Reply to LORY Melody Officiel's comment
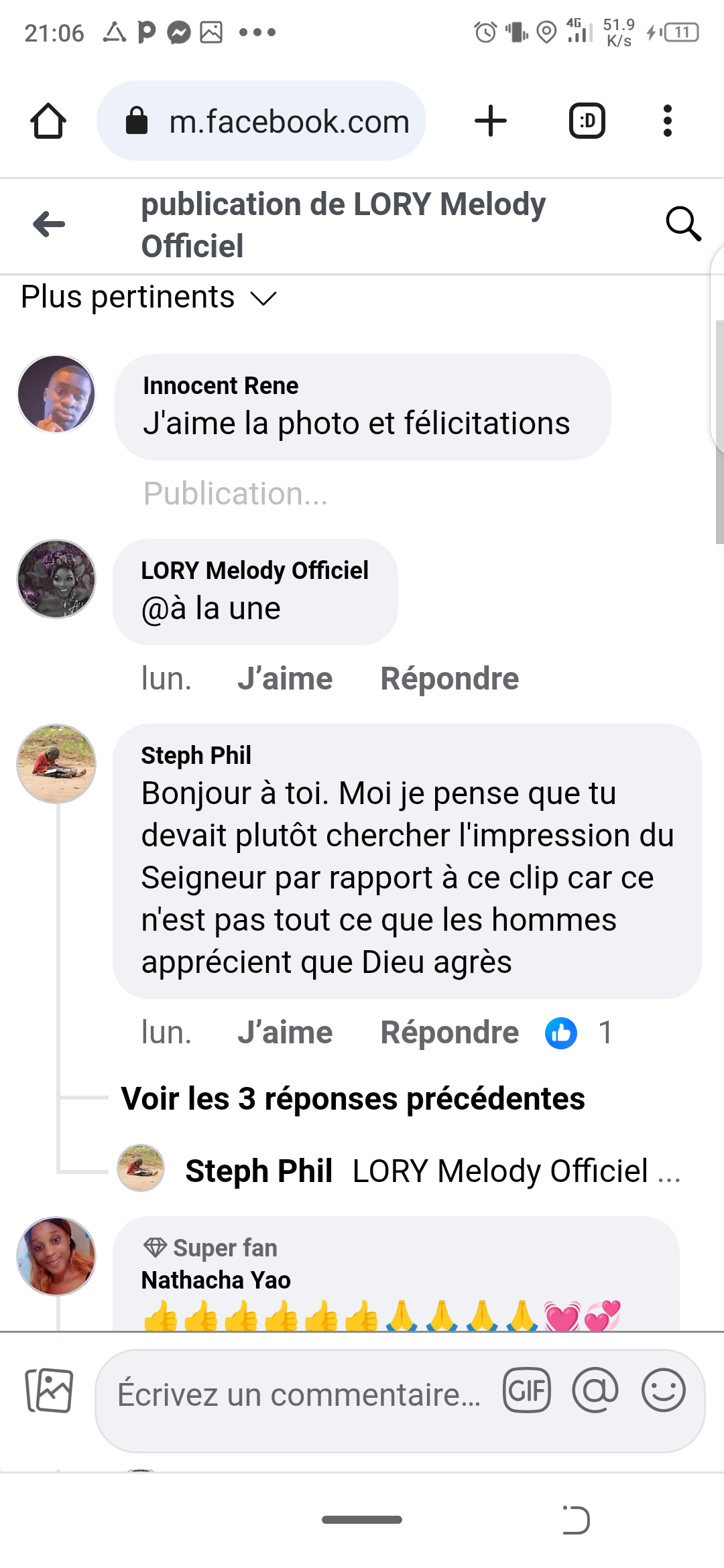Image resolution: width=724 pixels, height=1568 pixels. 449,679
